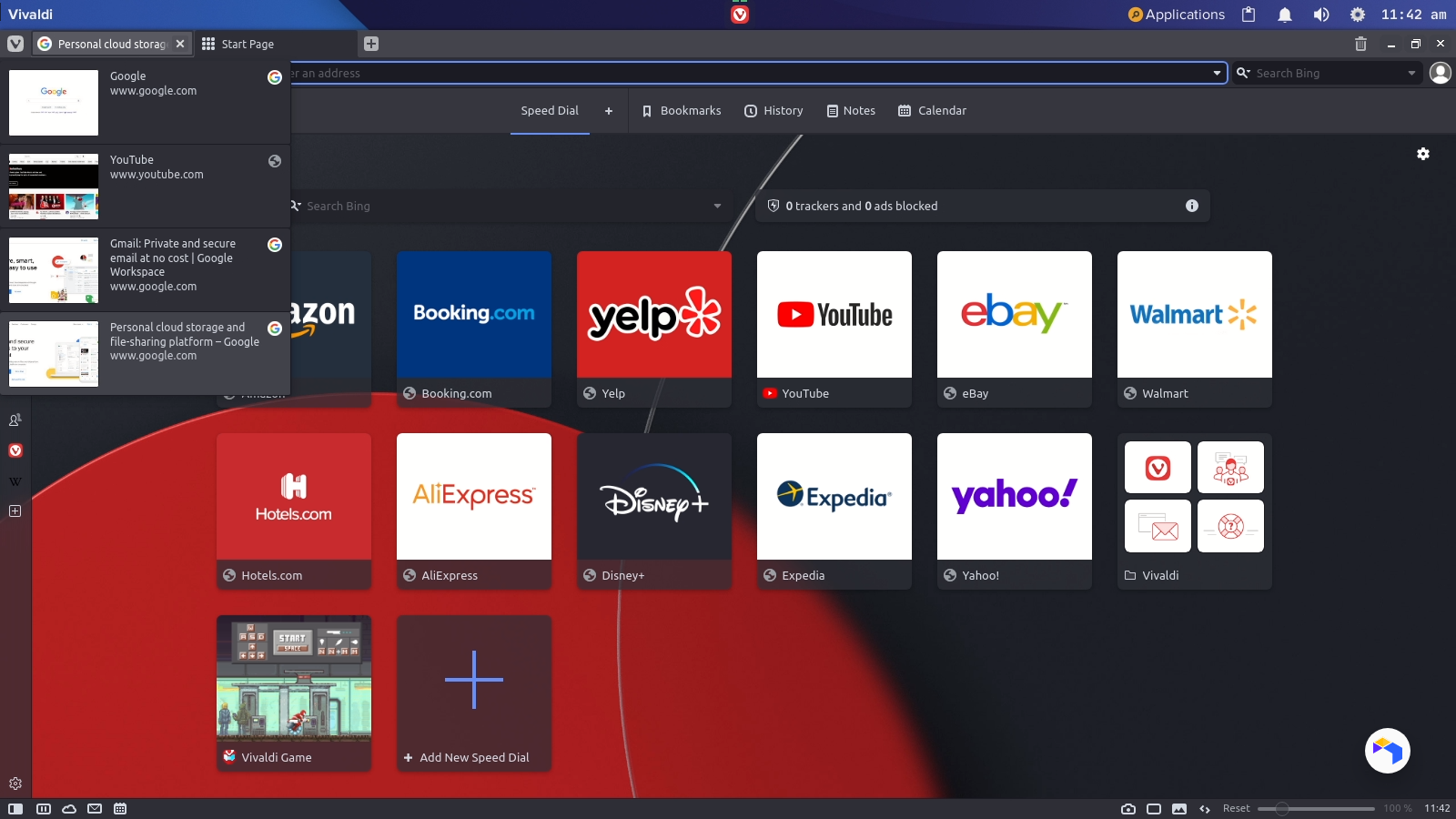
Task: Open Vivaldi web panel in sidebar
Action: tap(15, 450)
